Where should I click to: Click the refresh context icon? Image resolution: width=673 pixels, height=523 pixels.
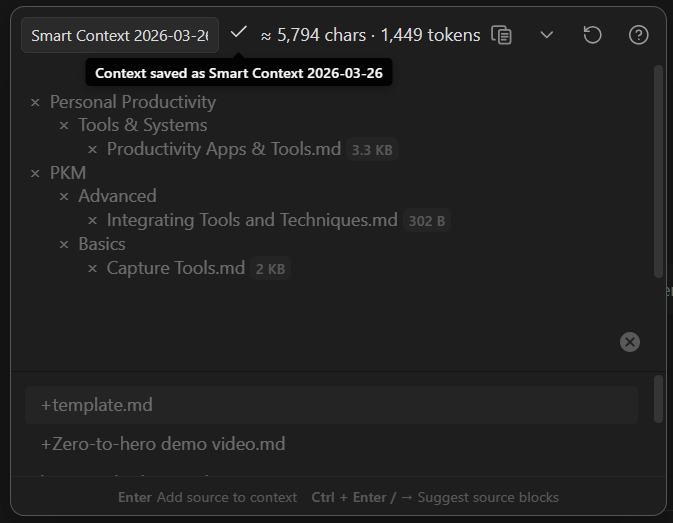[592, 35]
